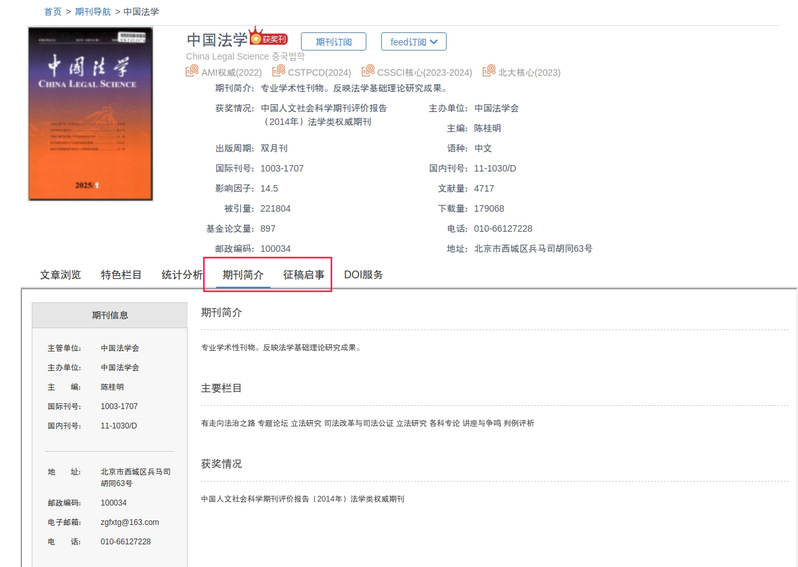Open 期刊导航 breadcrumb link
This screenshot has width=798, height=567.
93,11
